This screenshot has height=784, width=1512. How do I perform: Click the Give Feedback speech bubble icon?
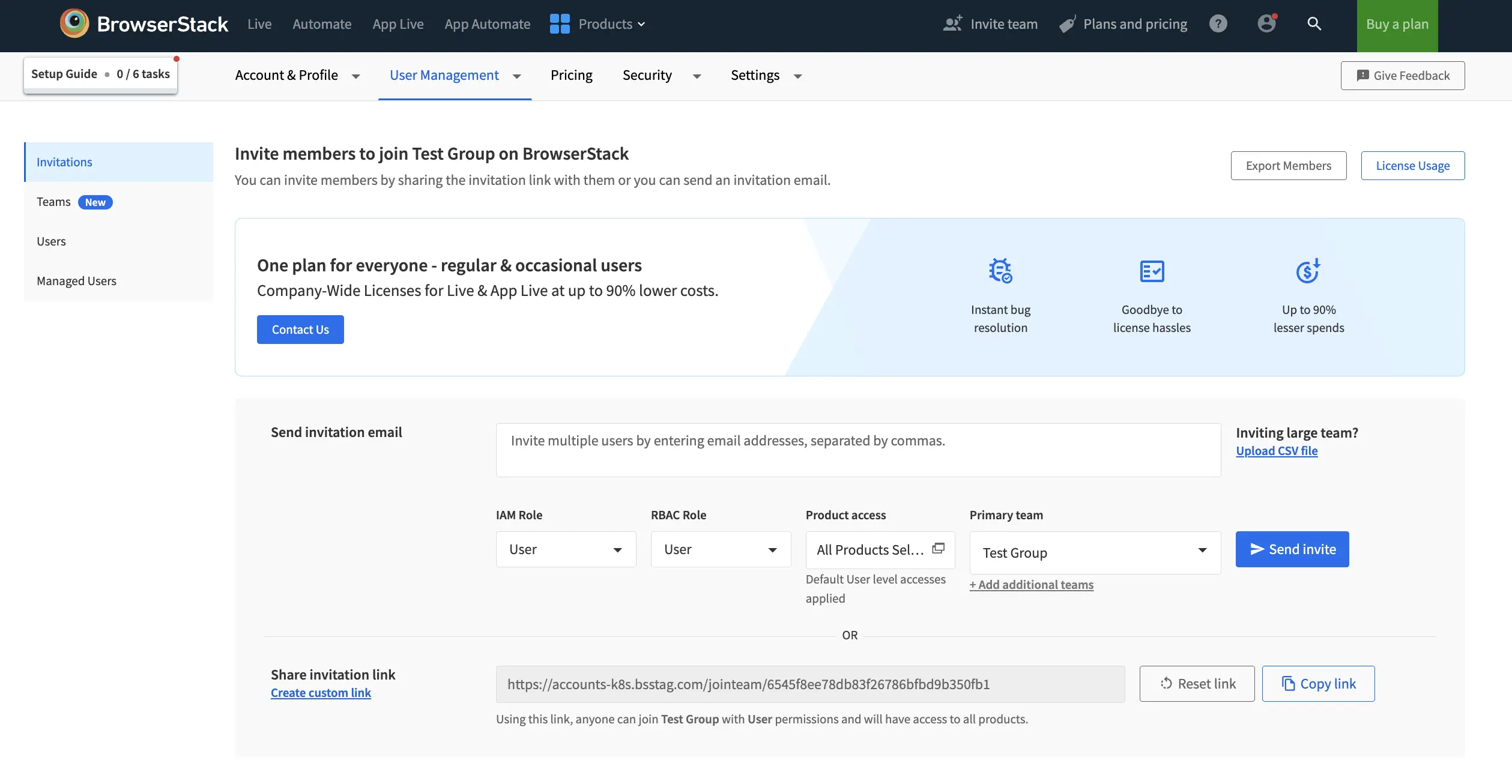[1364, 75]
